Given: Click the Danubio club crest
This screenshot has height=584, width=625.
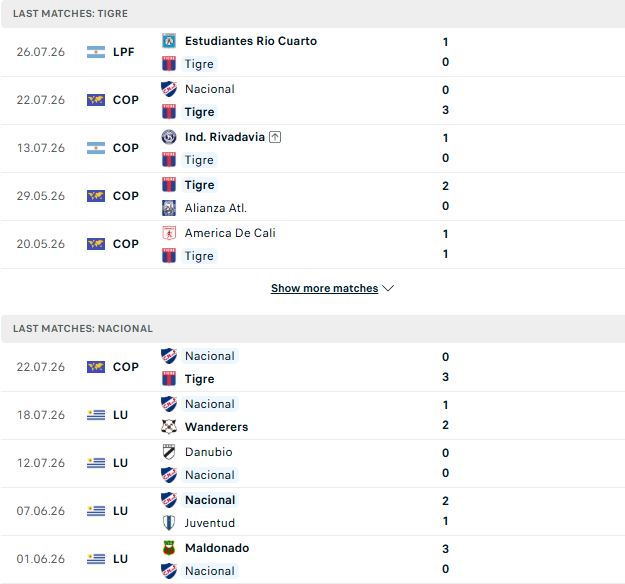Looking at the screenshot, I should (x=169, y=452).
